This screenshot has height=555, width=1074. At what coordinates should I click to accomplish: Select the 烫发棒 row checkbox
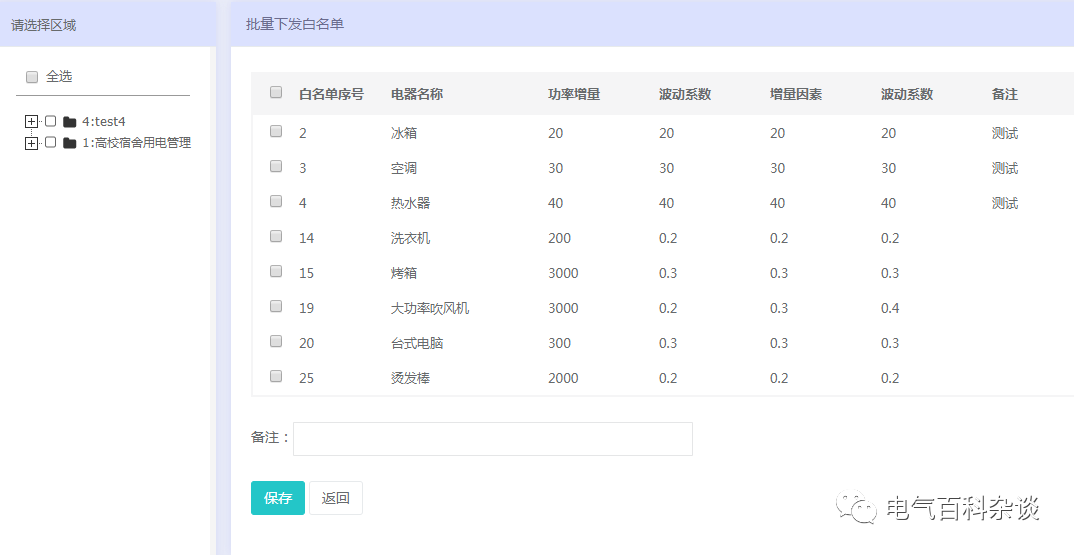276,376
